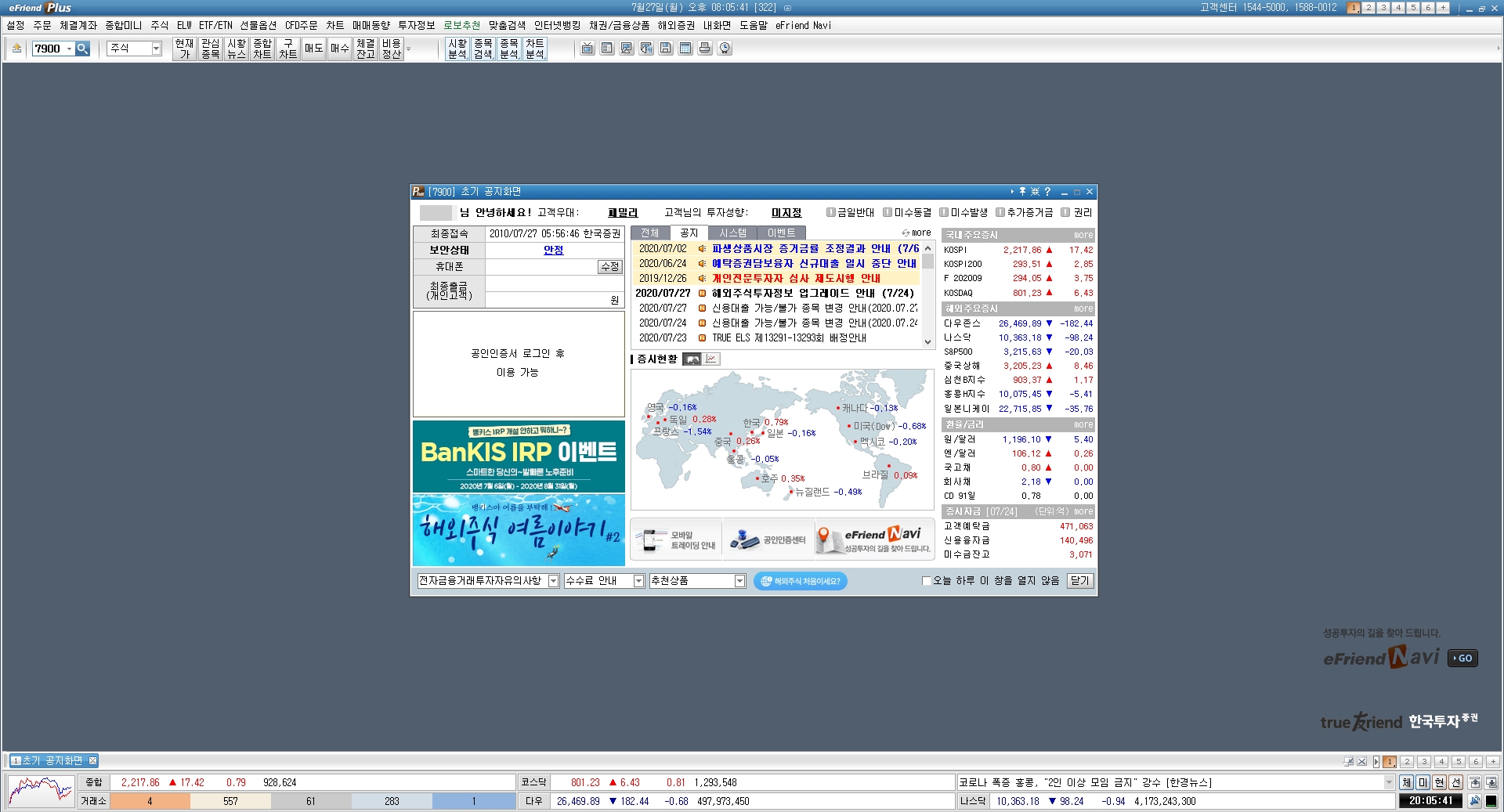The height and width of the screenshot is (812, 1504).
Task: Click the home arrow icon beside the 7900 box
Action: coord(16,49)
